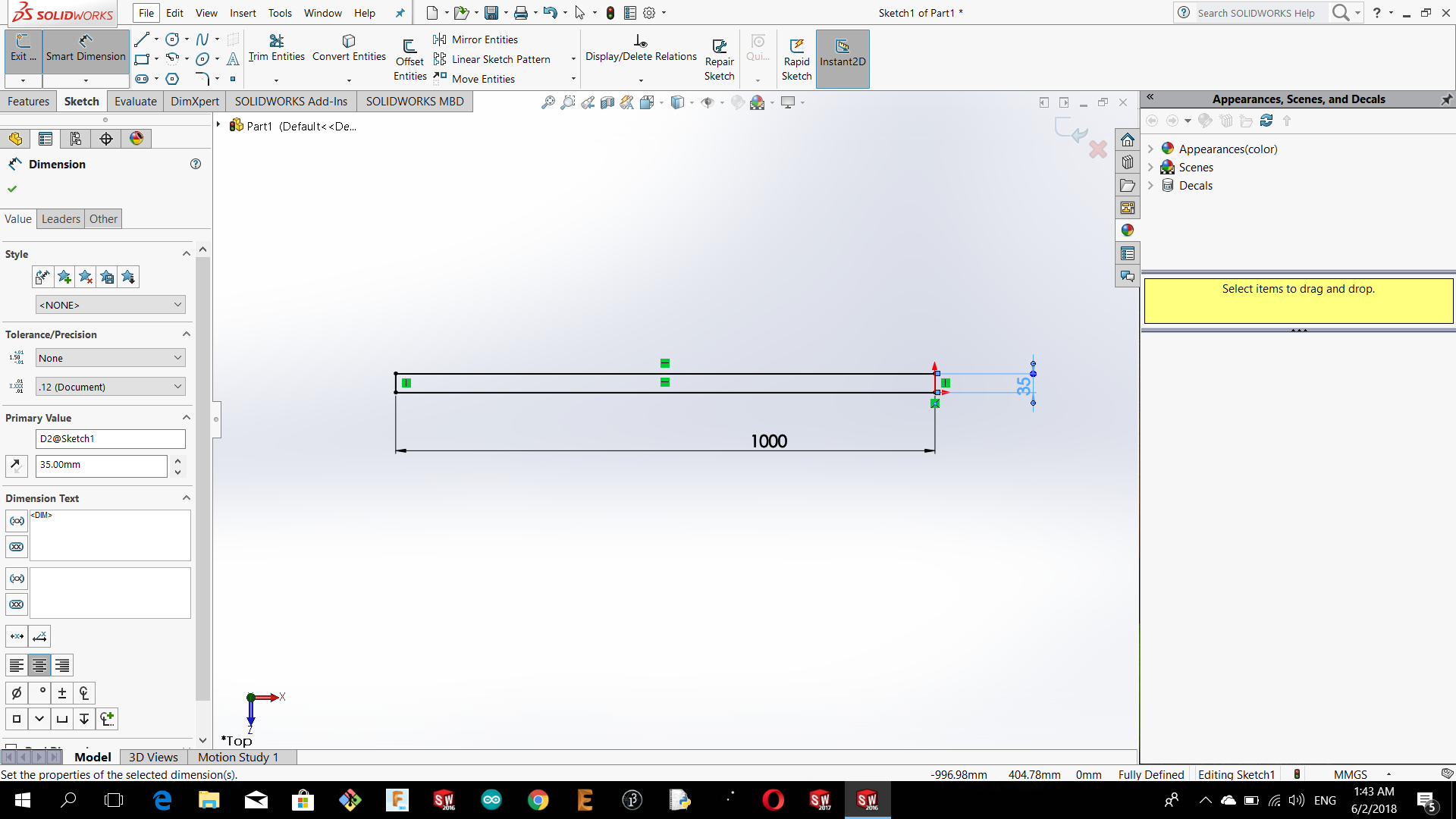The width and height of the screenshot is (1456, 819).
Task: Click the Delete a Style icon
Action: pyautogui.click(x=86, y=277)
